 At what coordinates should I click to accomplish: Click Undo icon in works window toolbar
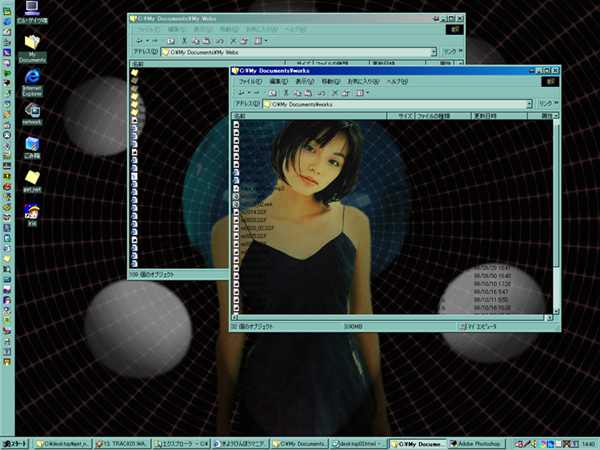pyautogui.click(x=321, y=93)
